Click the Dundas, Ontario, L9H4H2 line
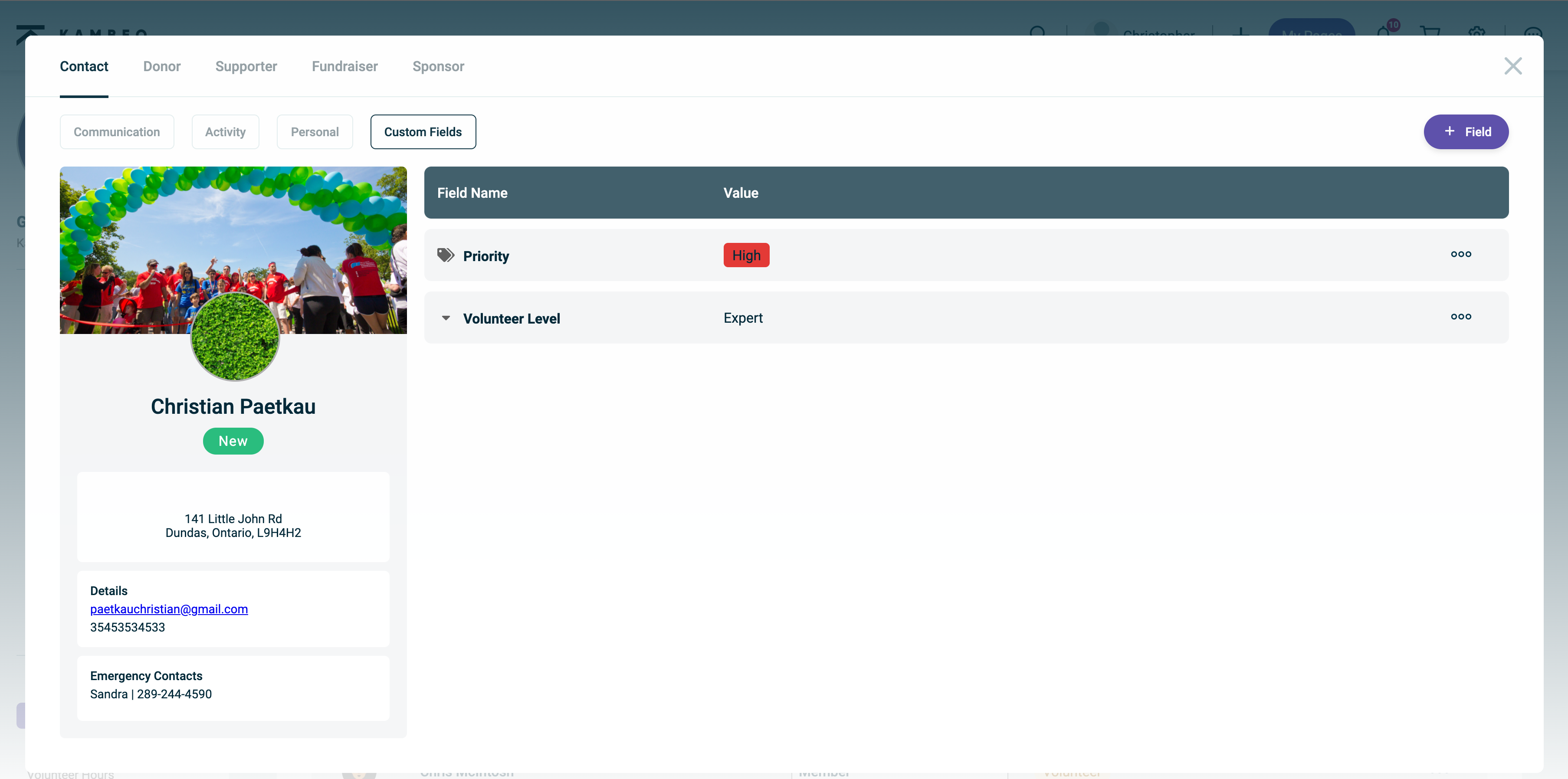 (233, 533)
